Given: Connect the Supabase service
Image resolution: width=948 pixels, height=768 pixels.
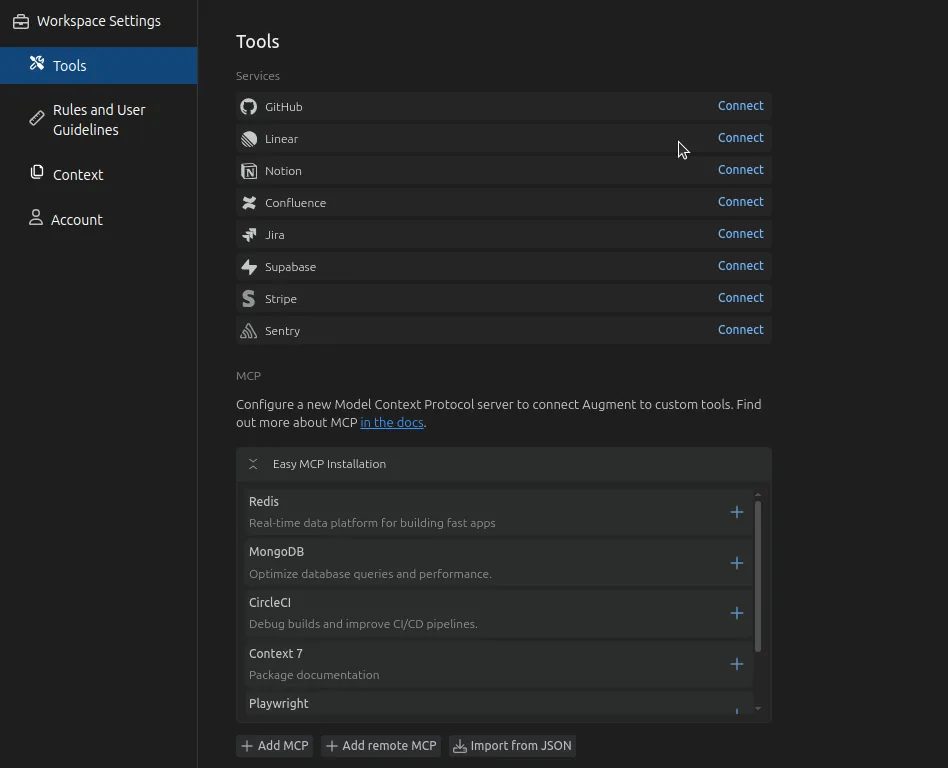Looking at the screenshot, I should [741, 266].
